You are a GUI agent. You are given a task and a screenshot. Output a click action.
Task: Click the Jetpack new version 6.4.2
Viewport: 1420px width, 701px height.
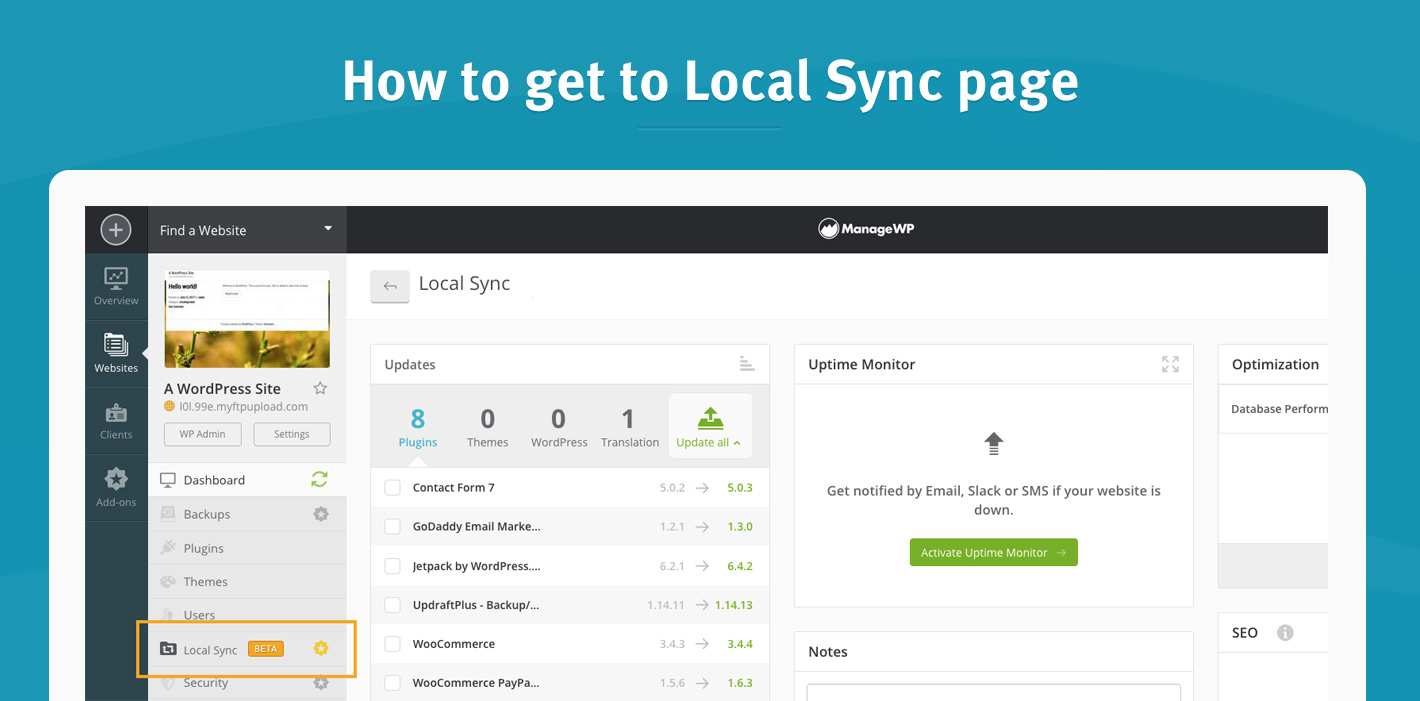tap(739, 566)
